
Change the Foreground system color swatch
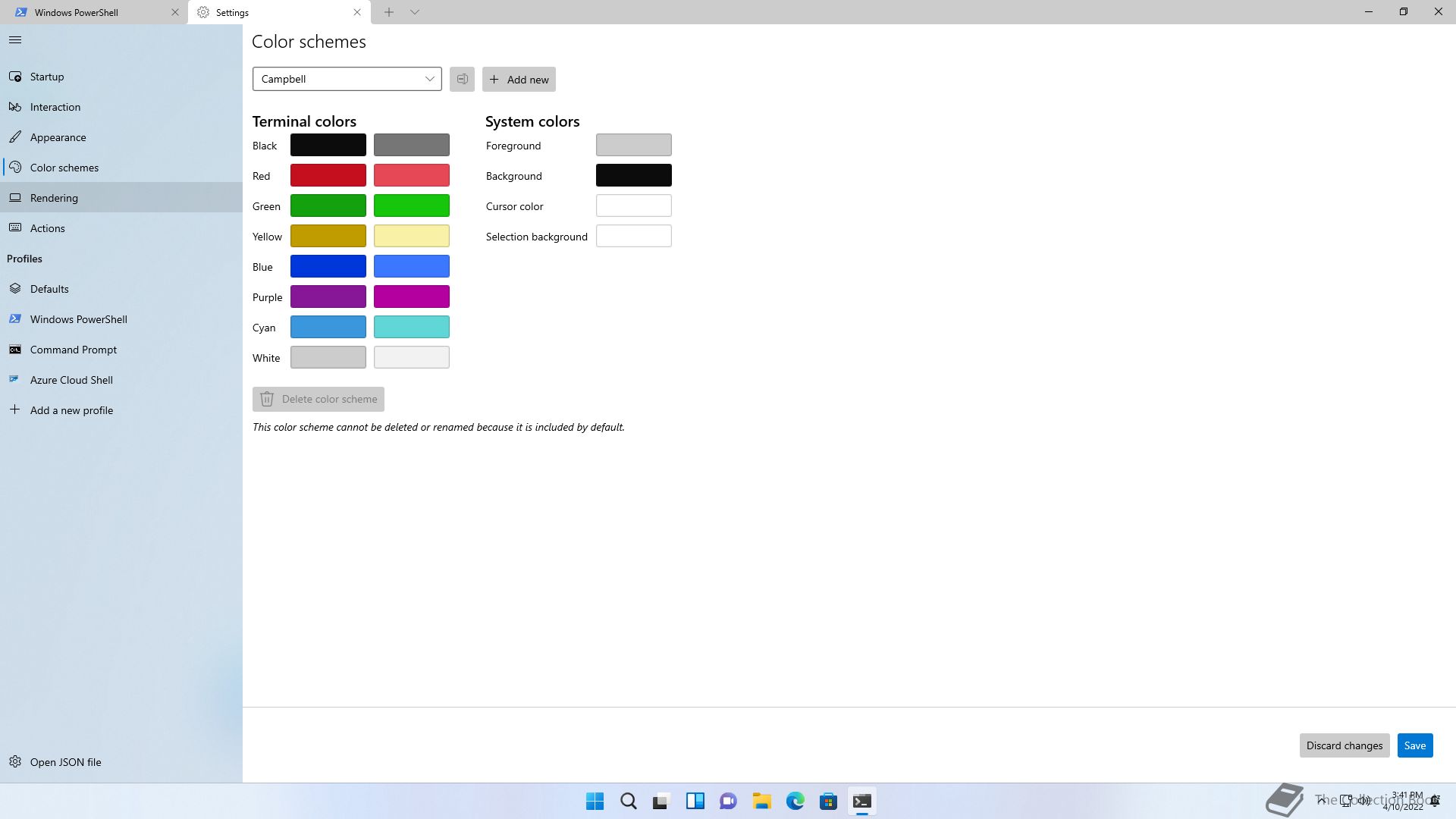[634, 145]
